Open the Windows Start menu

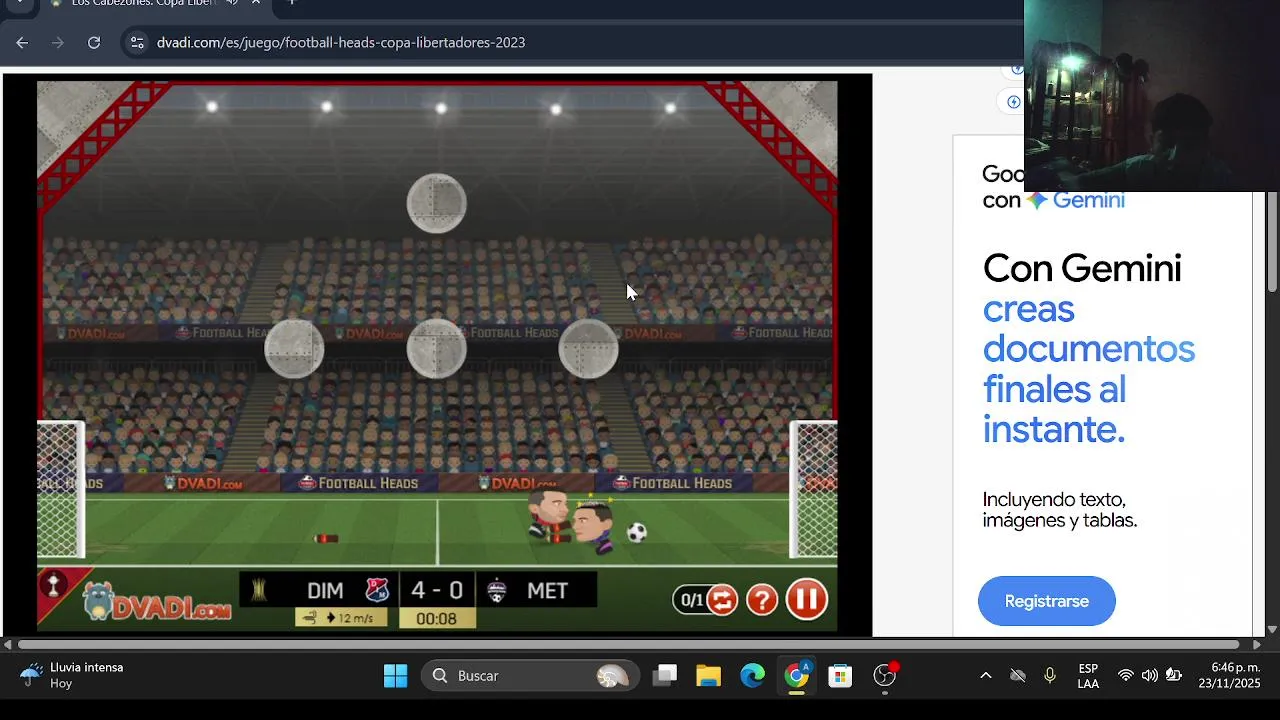pos(396,676)
